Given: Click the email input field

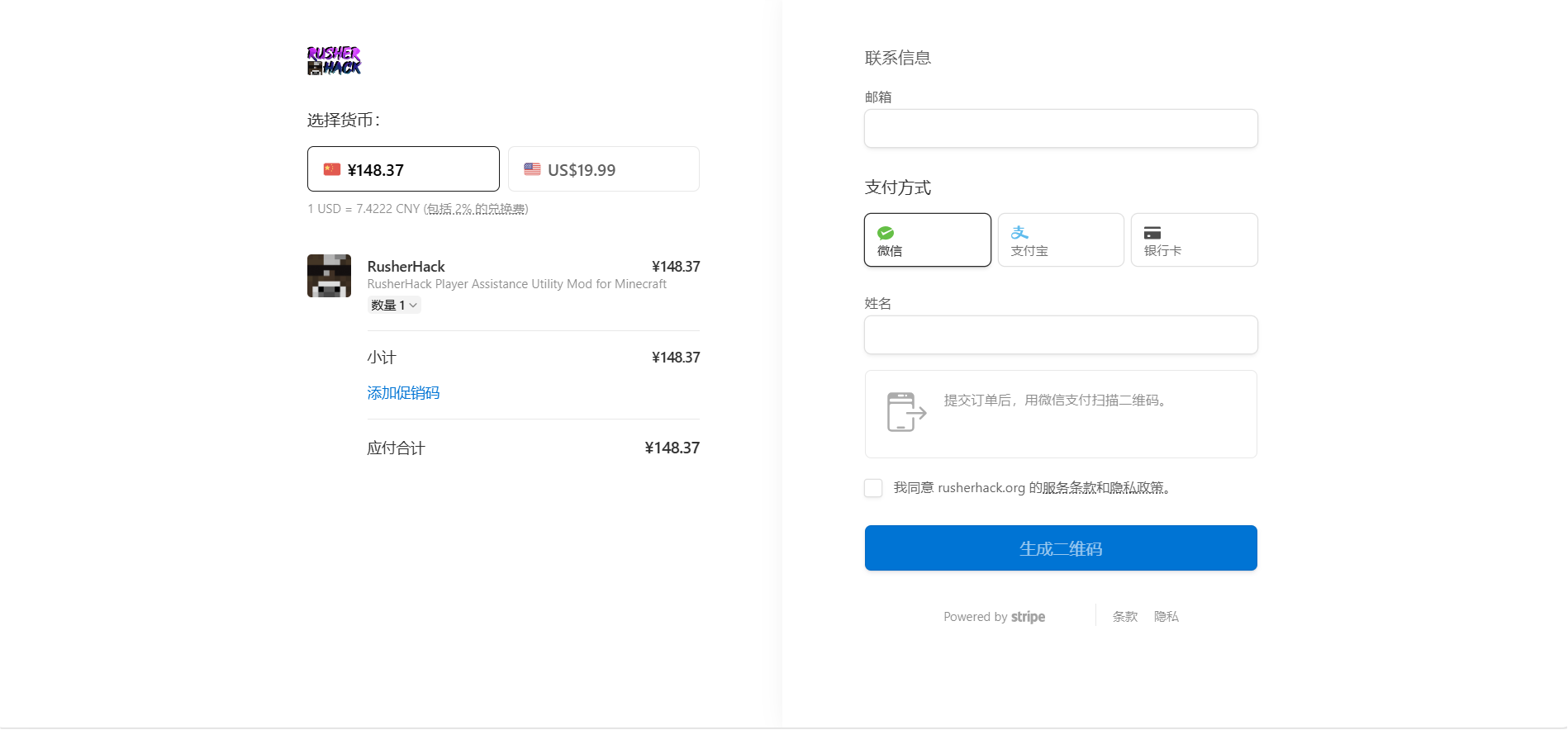Looking at the screenshot, I should (x=1061, y=129).
